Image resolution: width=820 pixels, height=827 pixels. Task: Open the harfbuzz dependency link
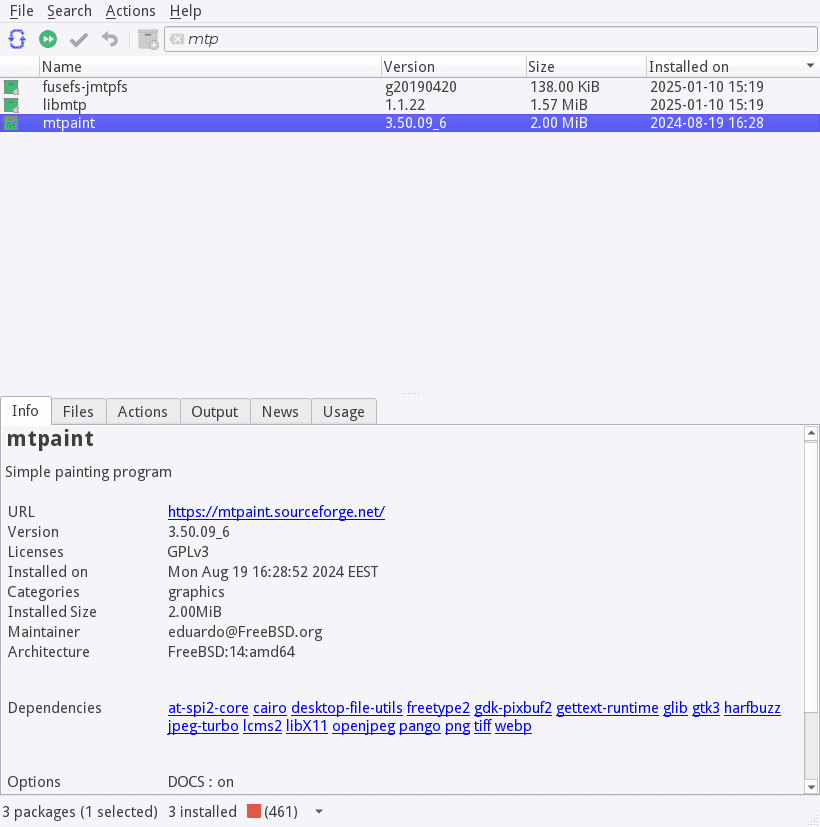coord(753,708)
